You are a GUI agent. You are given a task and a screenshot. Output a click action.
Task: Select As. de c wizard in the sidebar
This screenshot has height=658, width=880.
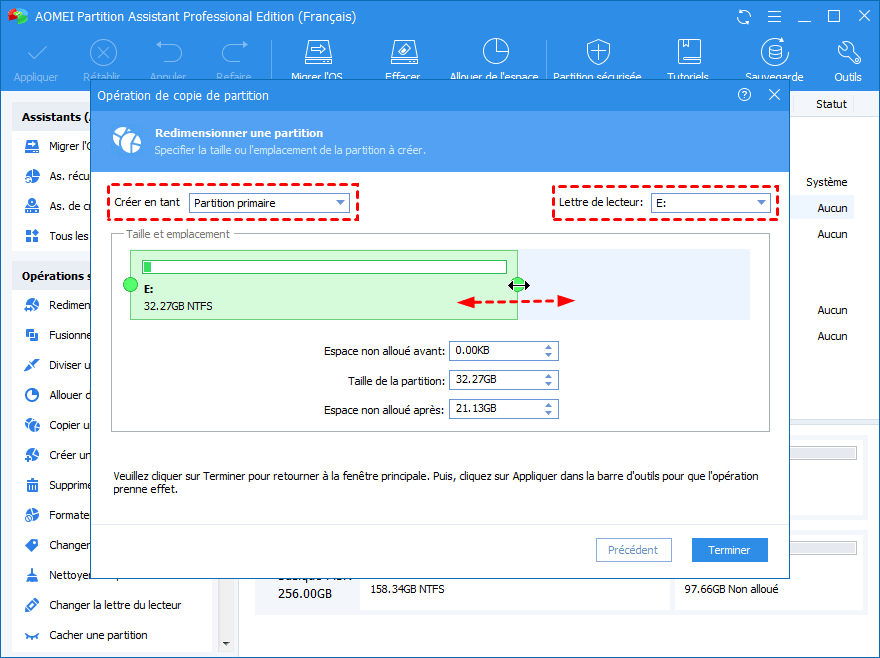coord(57,206)
